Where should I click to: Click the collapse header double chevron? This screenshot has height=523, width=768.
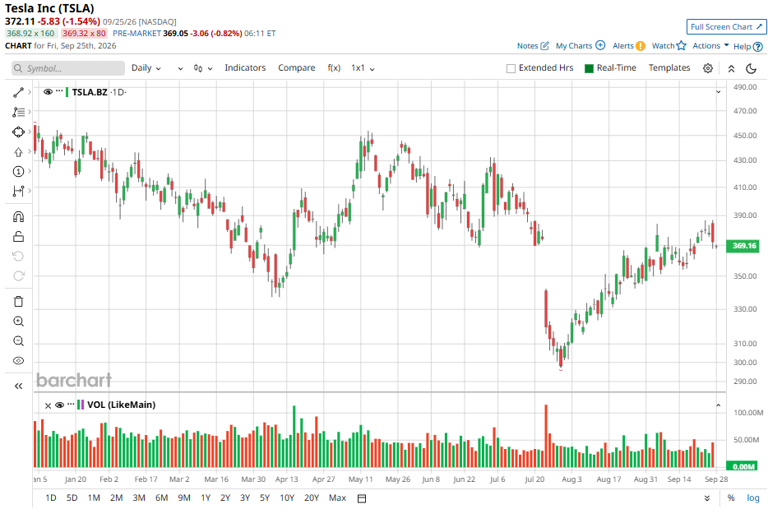[x=731, y=69]
